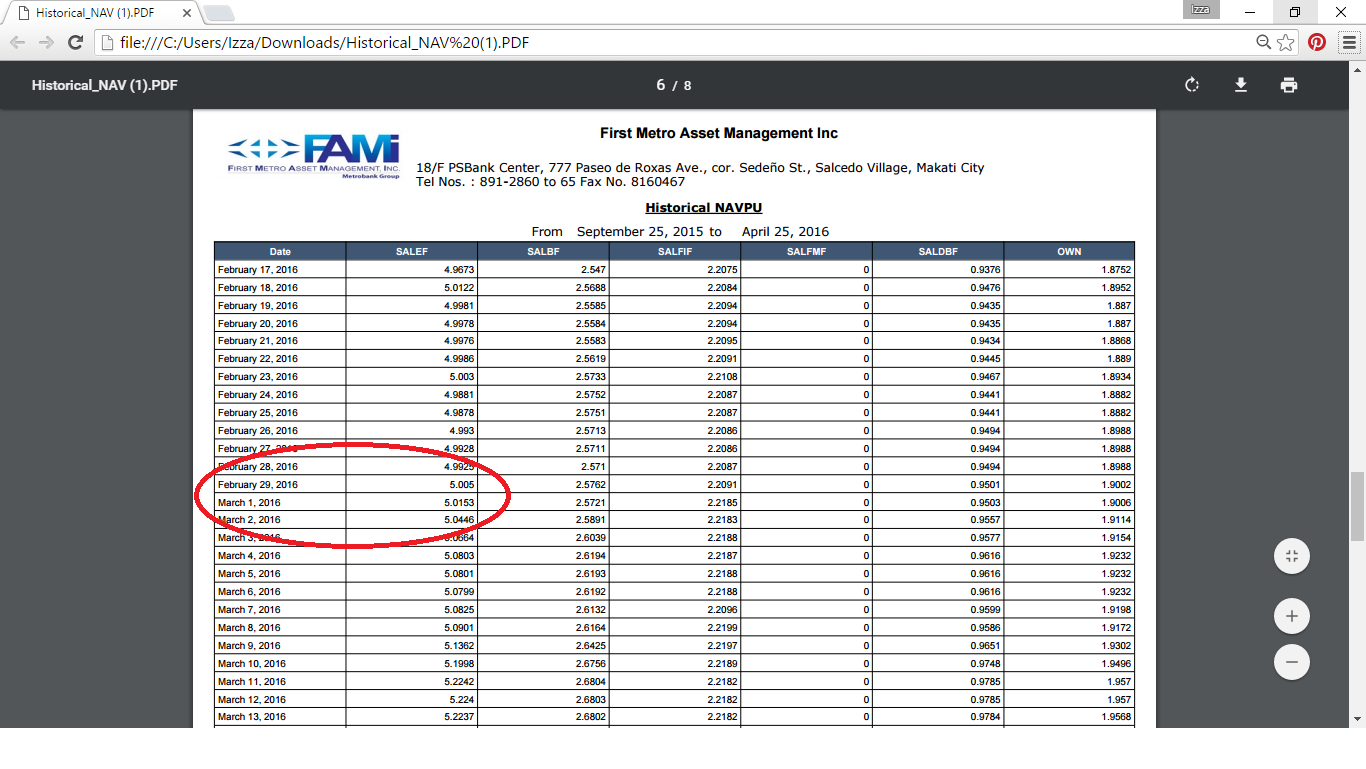The width and height of the screenshot is (1366, 769).
Task: Click the fit to page button
Action: click(x=1292, y=556)
